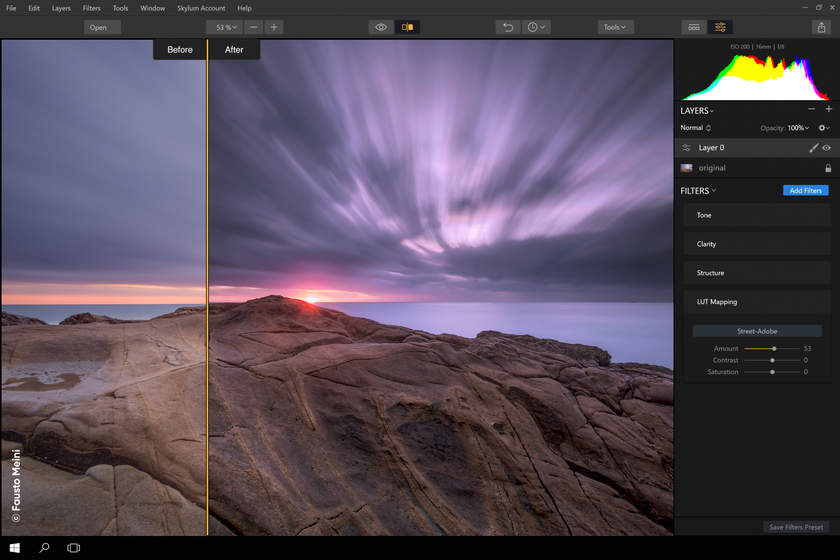Click the zoom in plus button
Image resolution: width=840 pixels, height=560 pixels.
(274, 27)
